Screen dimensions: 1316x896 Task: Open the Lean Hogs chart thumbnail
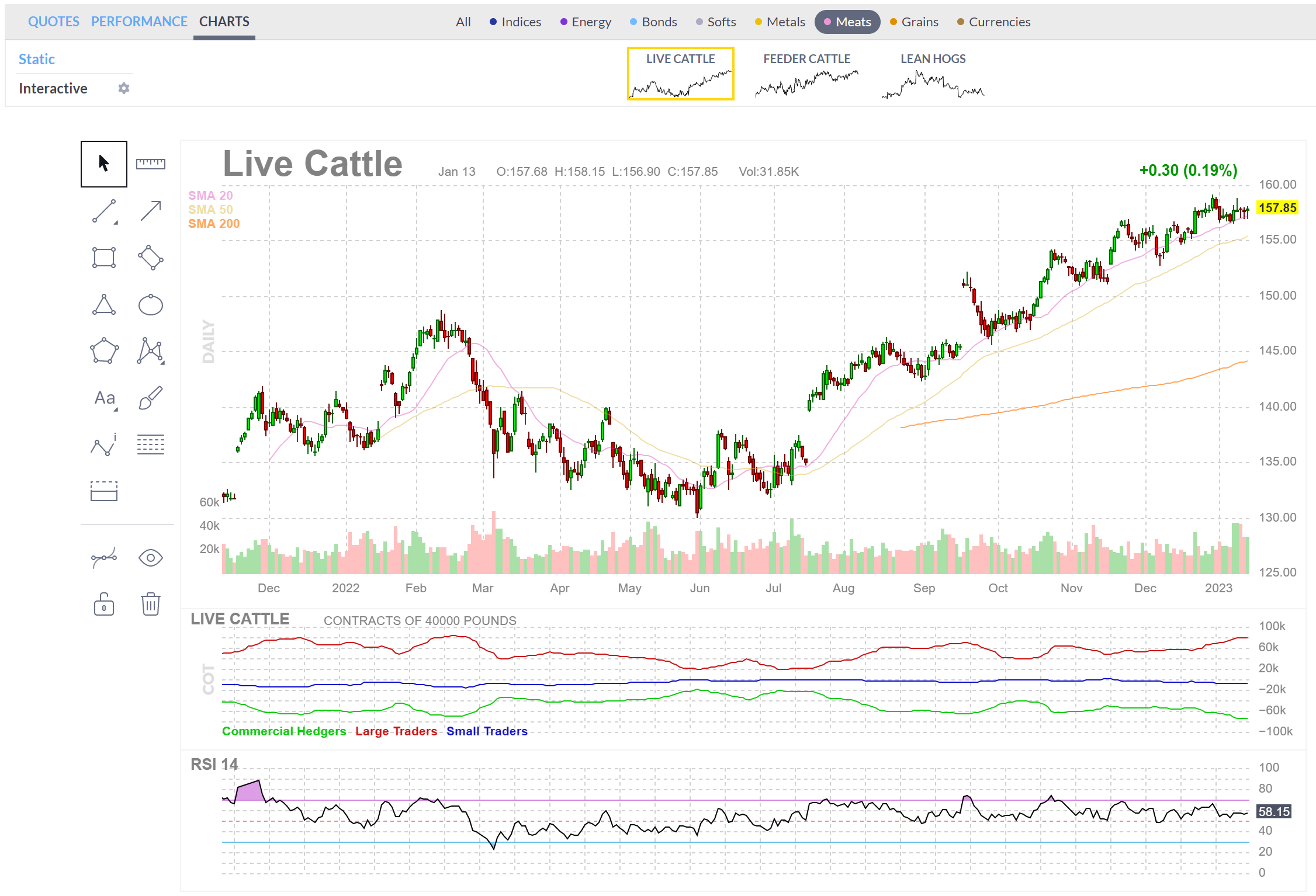(933, 74)
